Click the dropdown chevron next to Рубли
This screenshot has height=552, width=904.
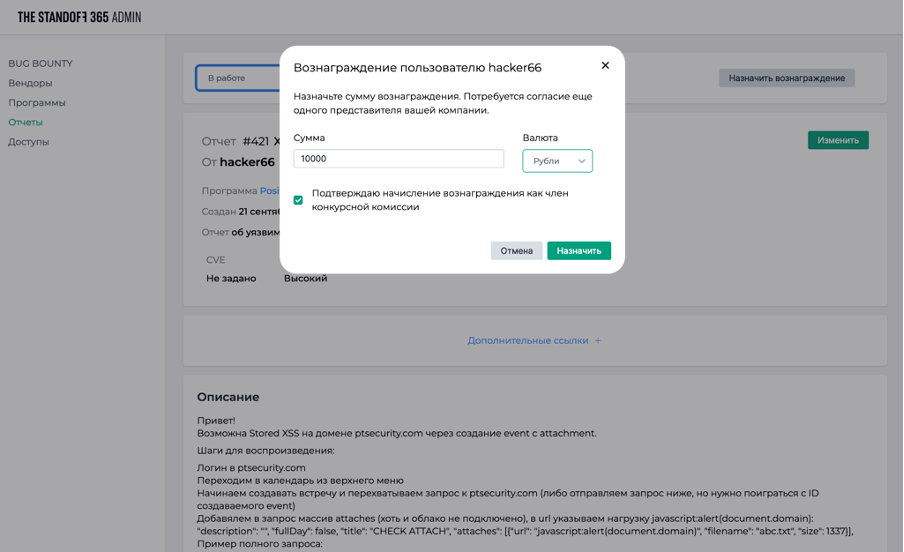click(581, 161)
